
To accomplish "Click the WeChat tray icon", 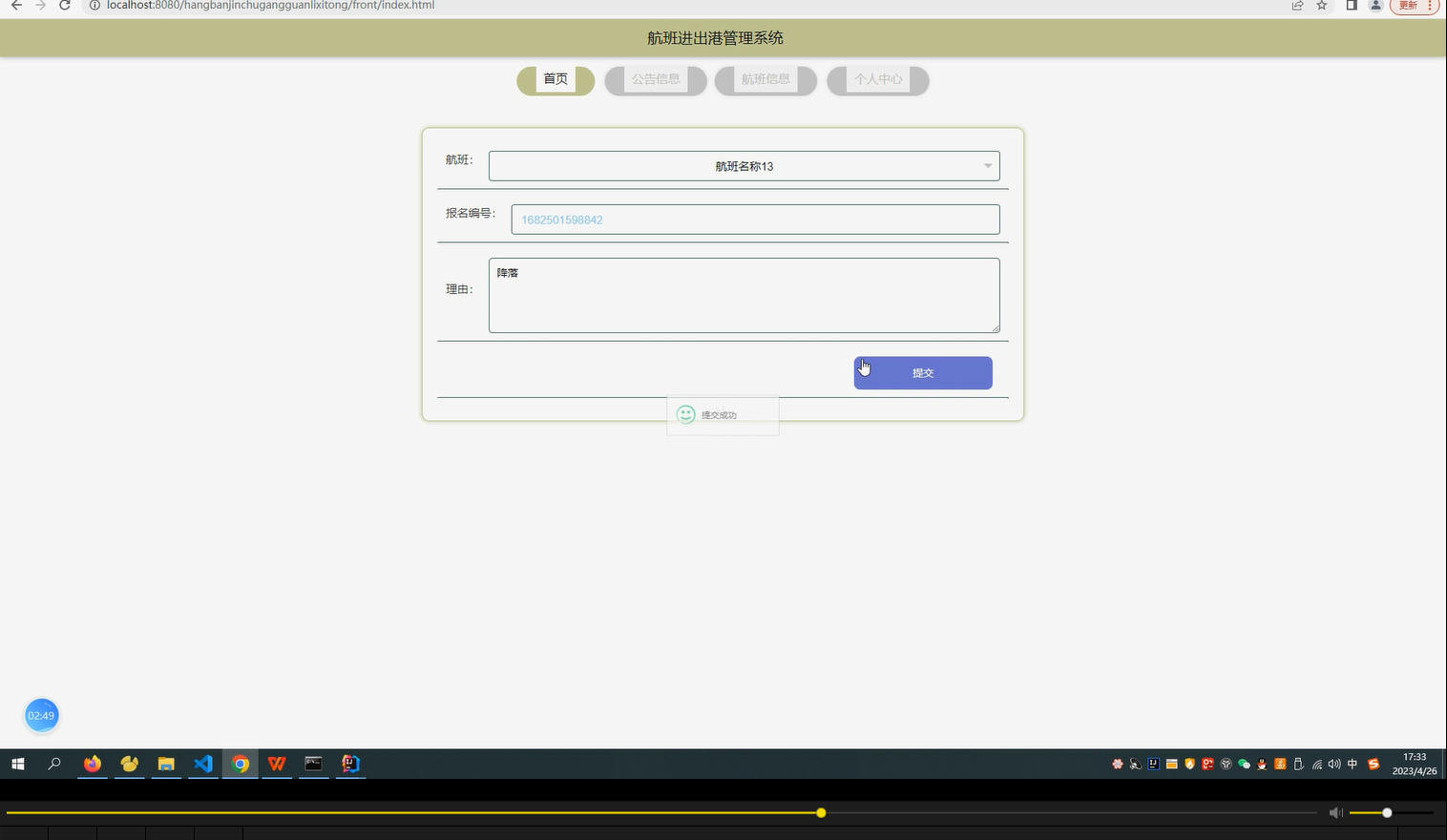I will (1244, 764).
